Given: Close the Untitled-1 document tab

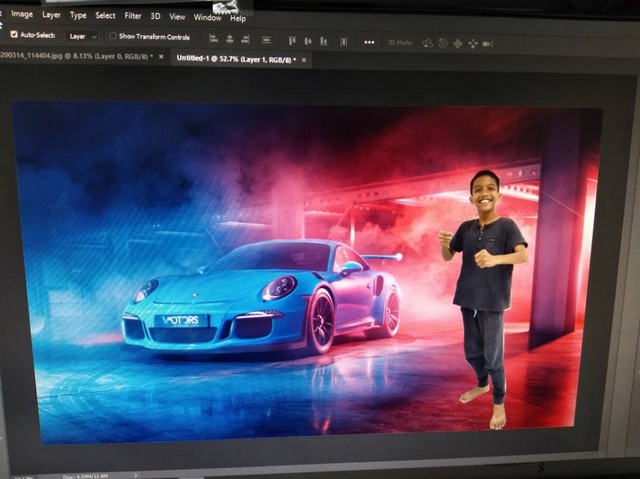Looking at the screenshot, I should click(304, 60).
